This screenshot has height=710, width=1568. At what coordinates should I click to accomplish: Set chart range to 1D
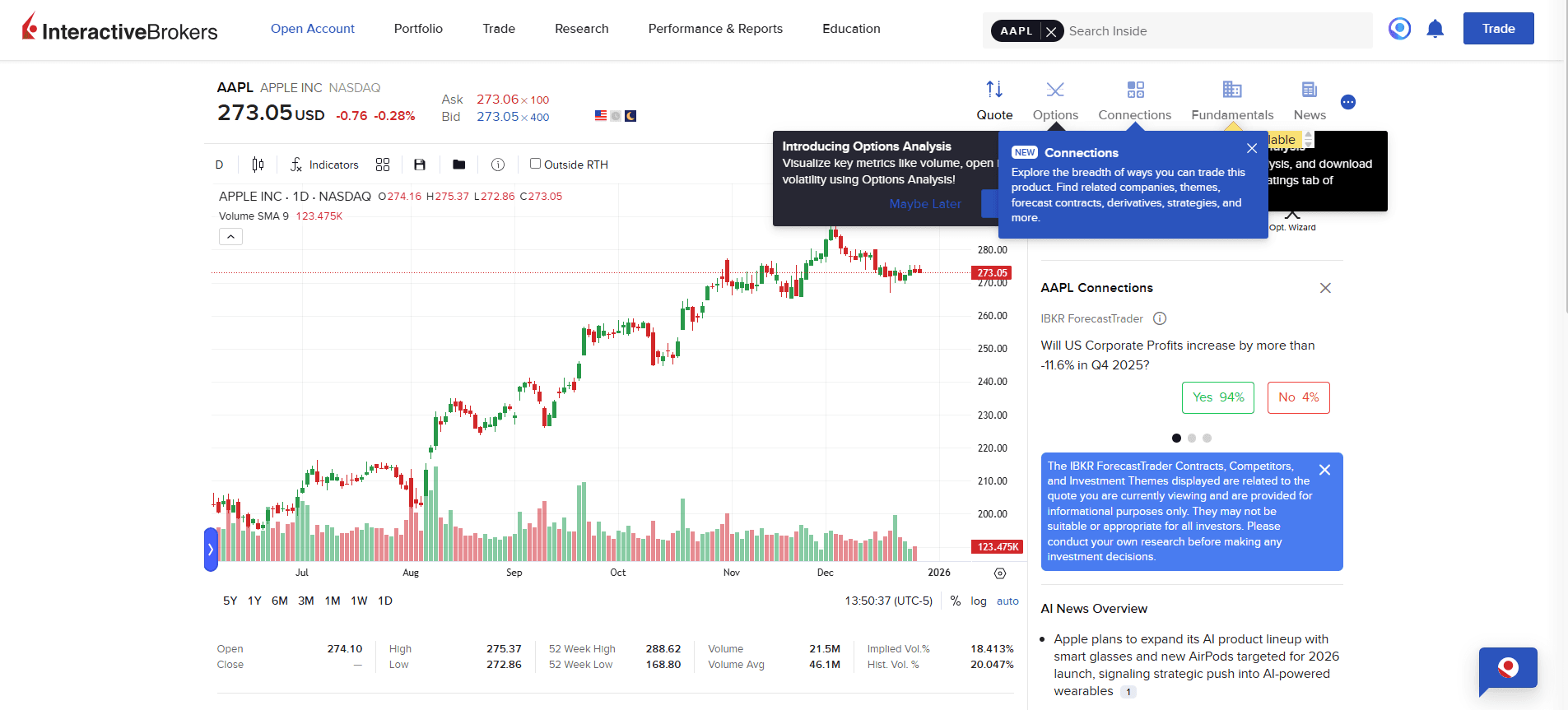[x=385, y=601]
